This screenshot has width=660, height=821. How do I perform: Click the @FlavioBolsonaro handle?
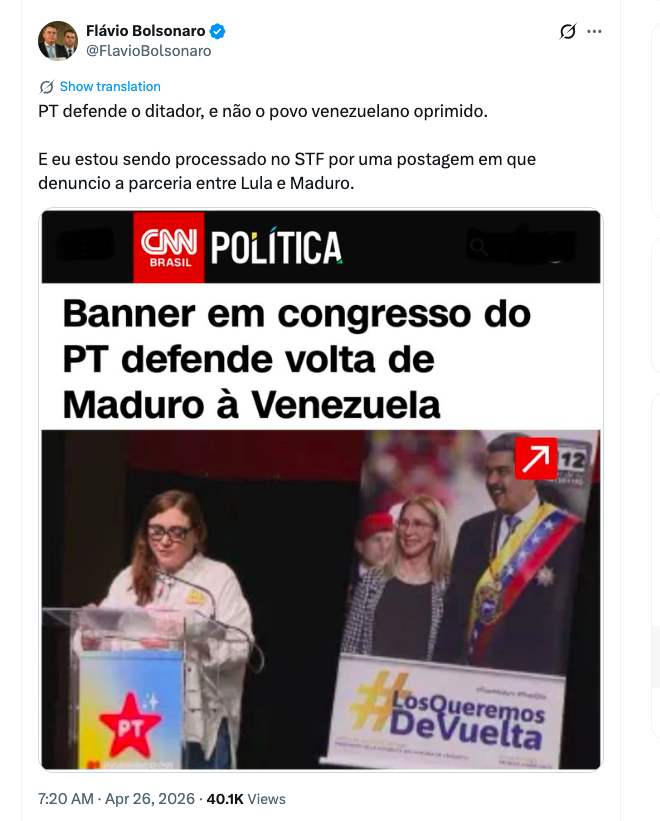(x=149, y=51)
